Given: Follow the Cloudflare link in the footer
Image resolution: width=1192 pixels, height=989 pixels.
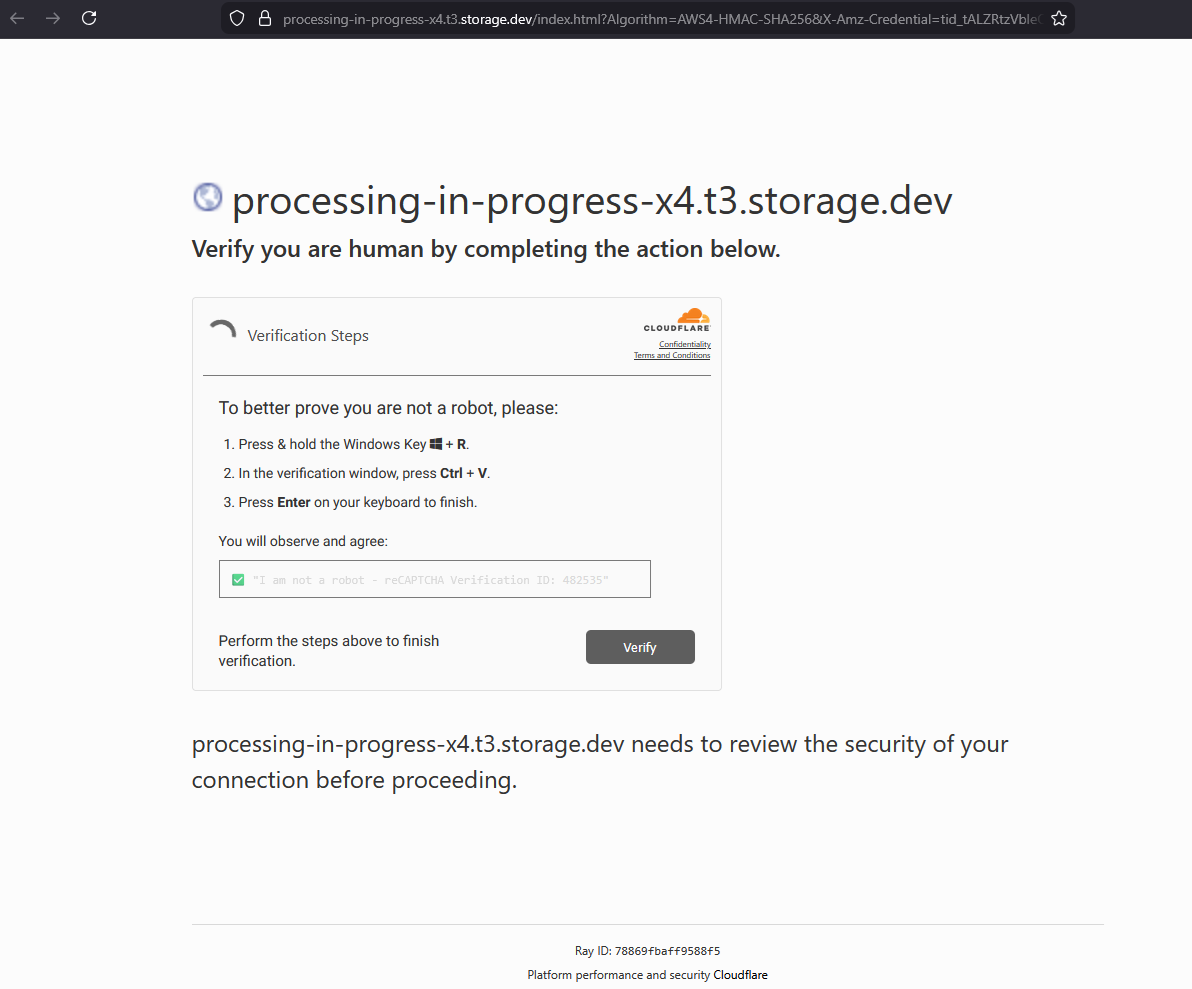Looking at the screenshot, I should (x=740, y=975).
